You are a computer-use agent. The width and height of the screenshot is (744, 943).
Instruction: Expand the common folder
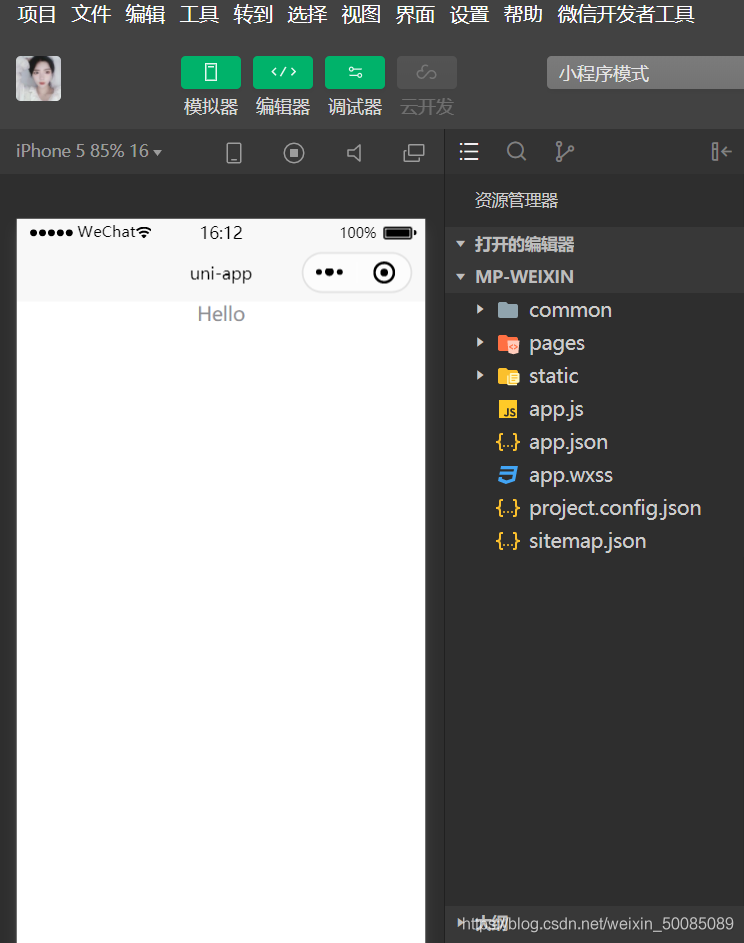click(x=570, y=310)
